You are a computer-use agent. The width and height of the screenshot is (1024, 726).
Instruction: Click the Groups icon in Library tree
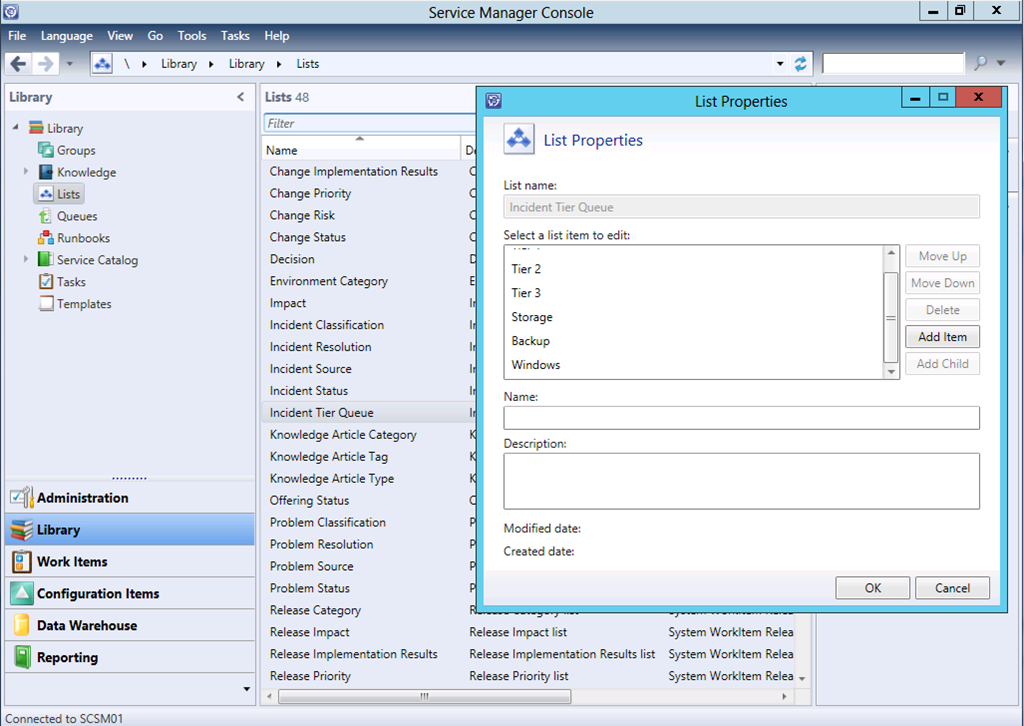pos(46,150)
